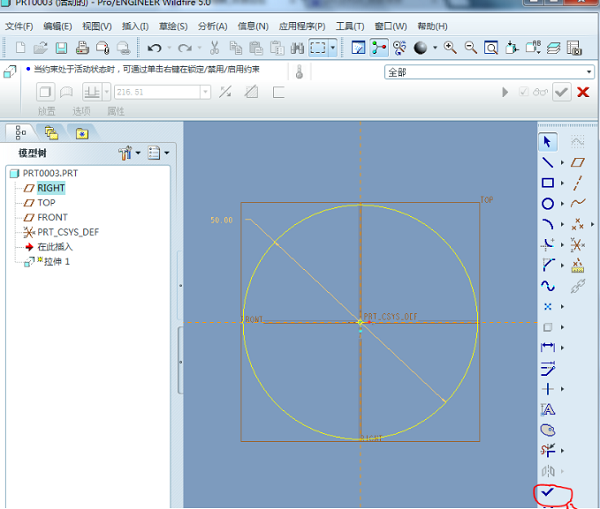Image resolution: width=600 pixels, height=509 pixels.
Task: Switch to the favorites folder navigator tab
Action: [x=81, y=132]
